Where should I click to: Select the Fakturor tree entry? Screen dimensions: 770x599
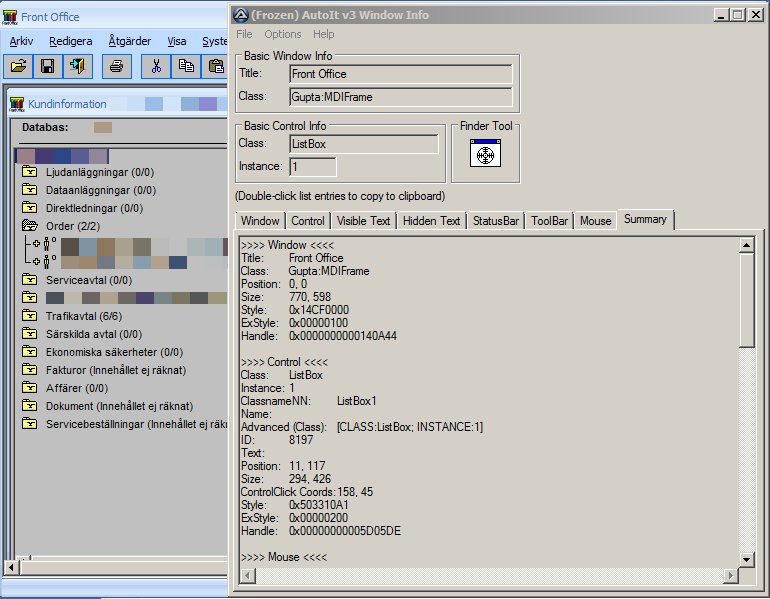(115, 370)
